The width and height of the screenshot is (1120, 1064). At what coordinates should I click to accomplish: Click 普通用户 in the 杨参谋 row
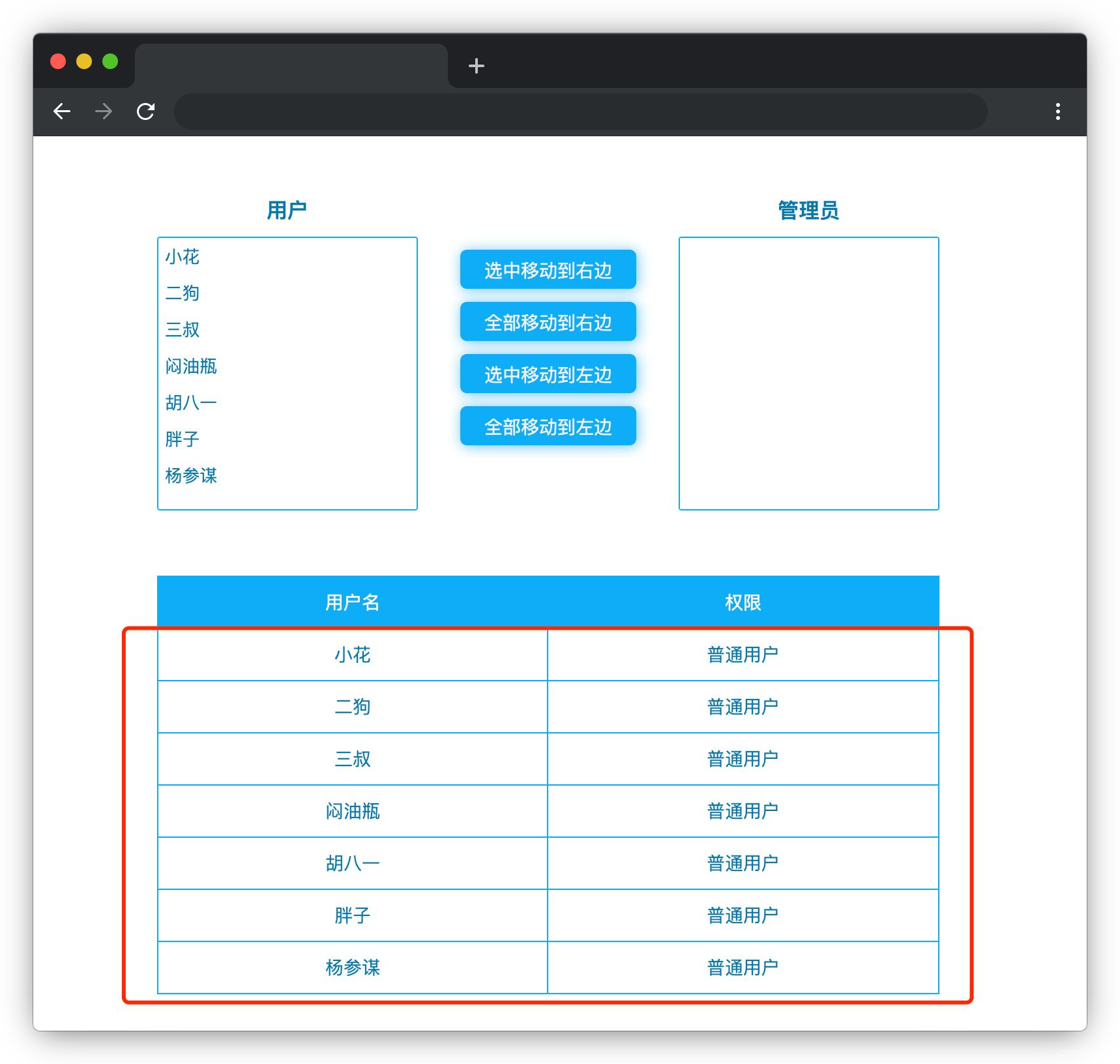point(743,968)
